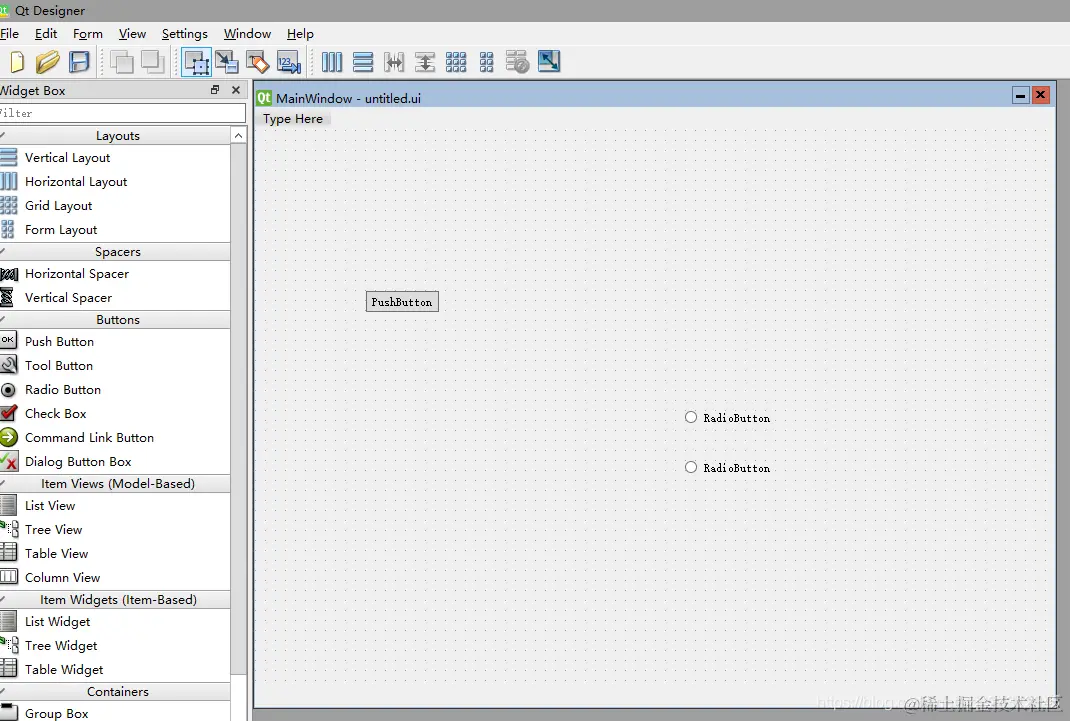The image size is (1070, 721).
Task: Close the Widget Box panel
Action: 235,90
